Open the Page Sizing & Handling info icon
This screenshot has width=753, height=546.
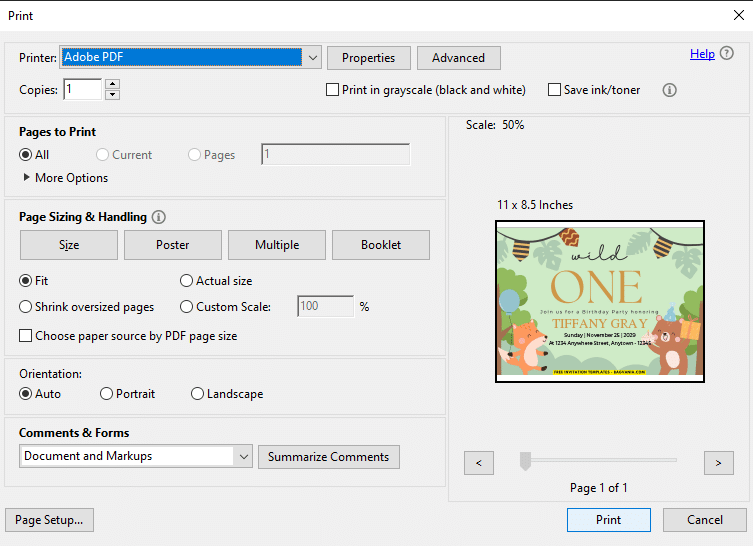158,217
